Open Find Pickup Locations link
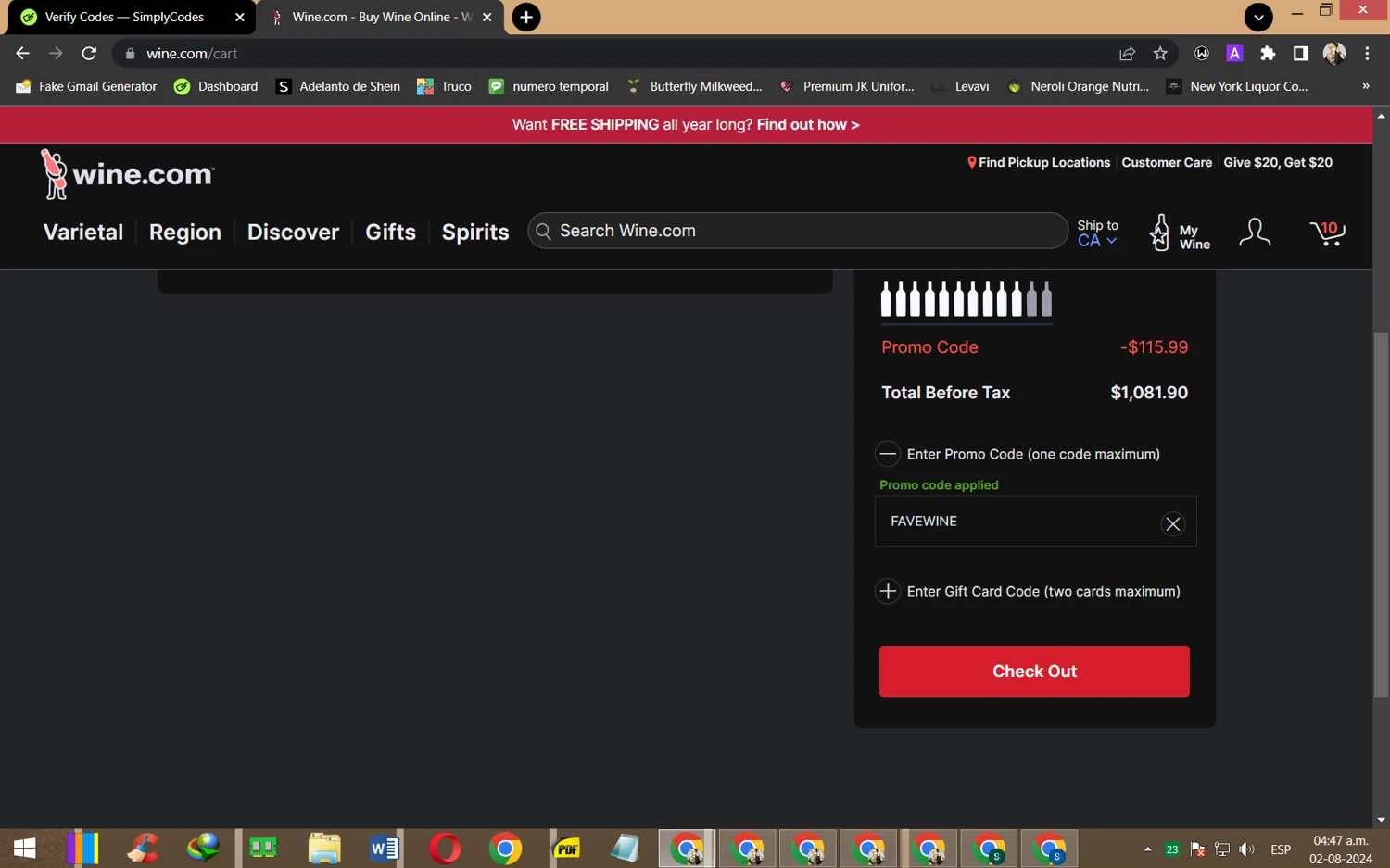 [x=1044, y=162]
